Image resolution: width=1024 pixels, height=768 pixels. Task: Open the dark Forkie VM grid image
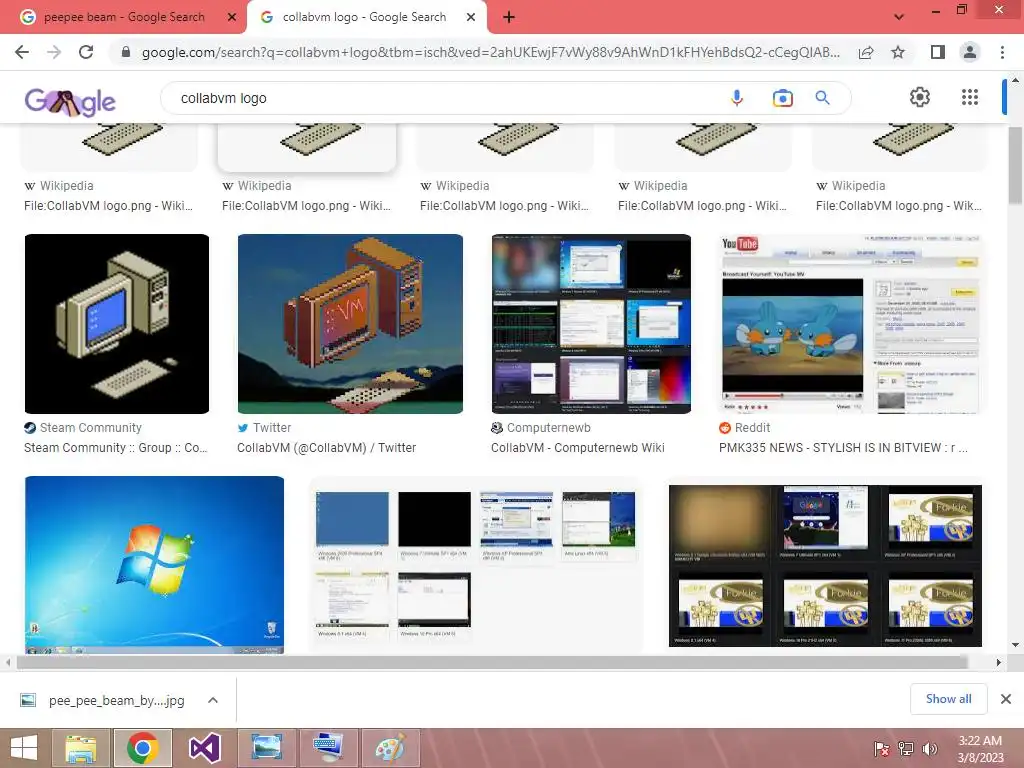pyautogui.click(x=825, y=566)
